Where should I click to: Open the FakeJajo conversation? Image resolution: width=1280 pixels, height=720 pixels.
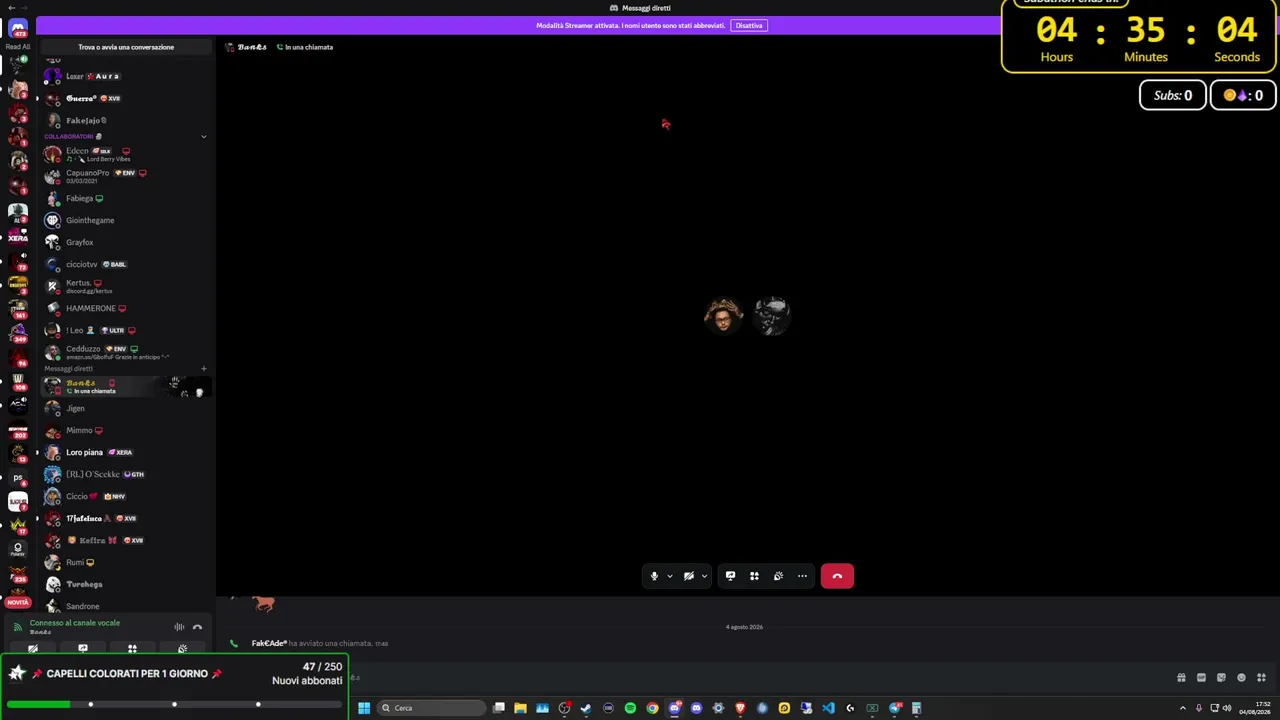coord(124,120)
